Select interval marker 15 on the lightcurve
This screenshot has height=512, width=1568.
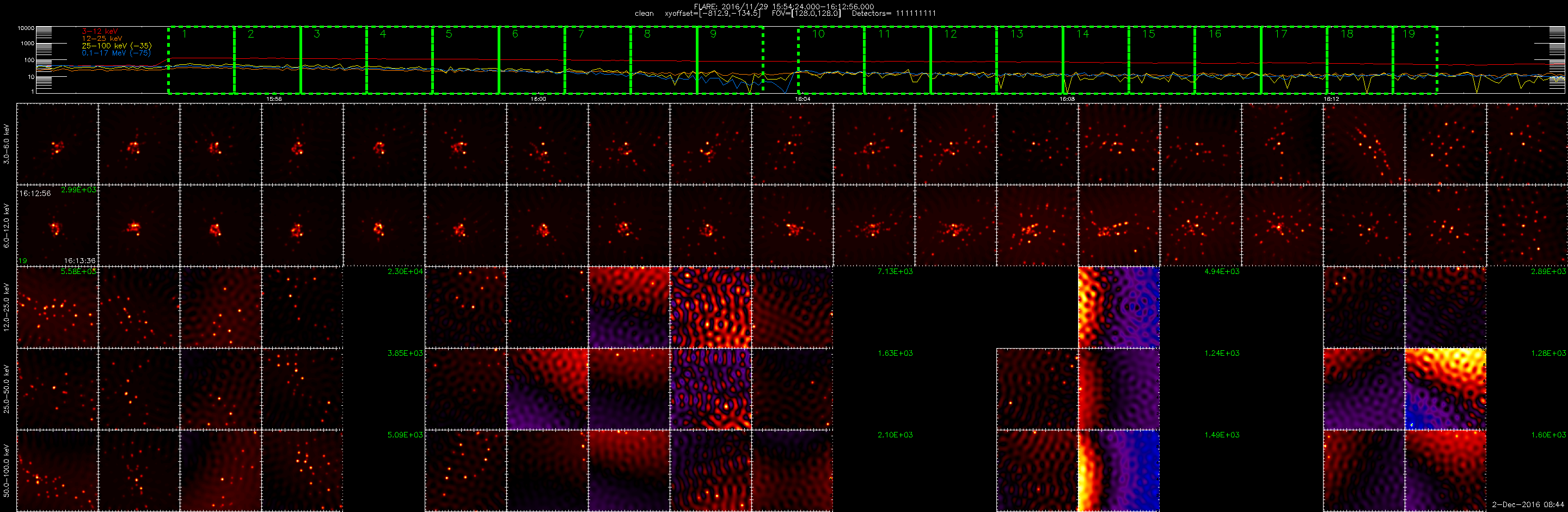(x=1149, y=34)
